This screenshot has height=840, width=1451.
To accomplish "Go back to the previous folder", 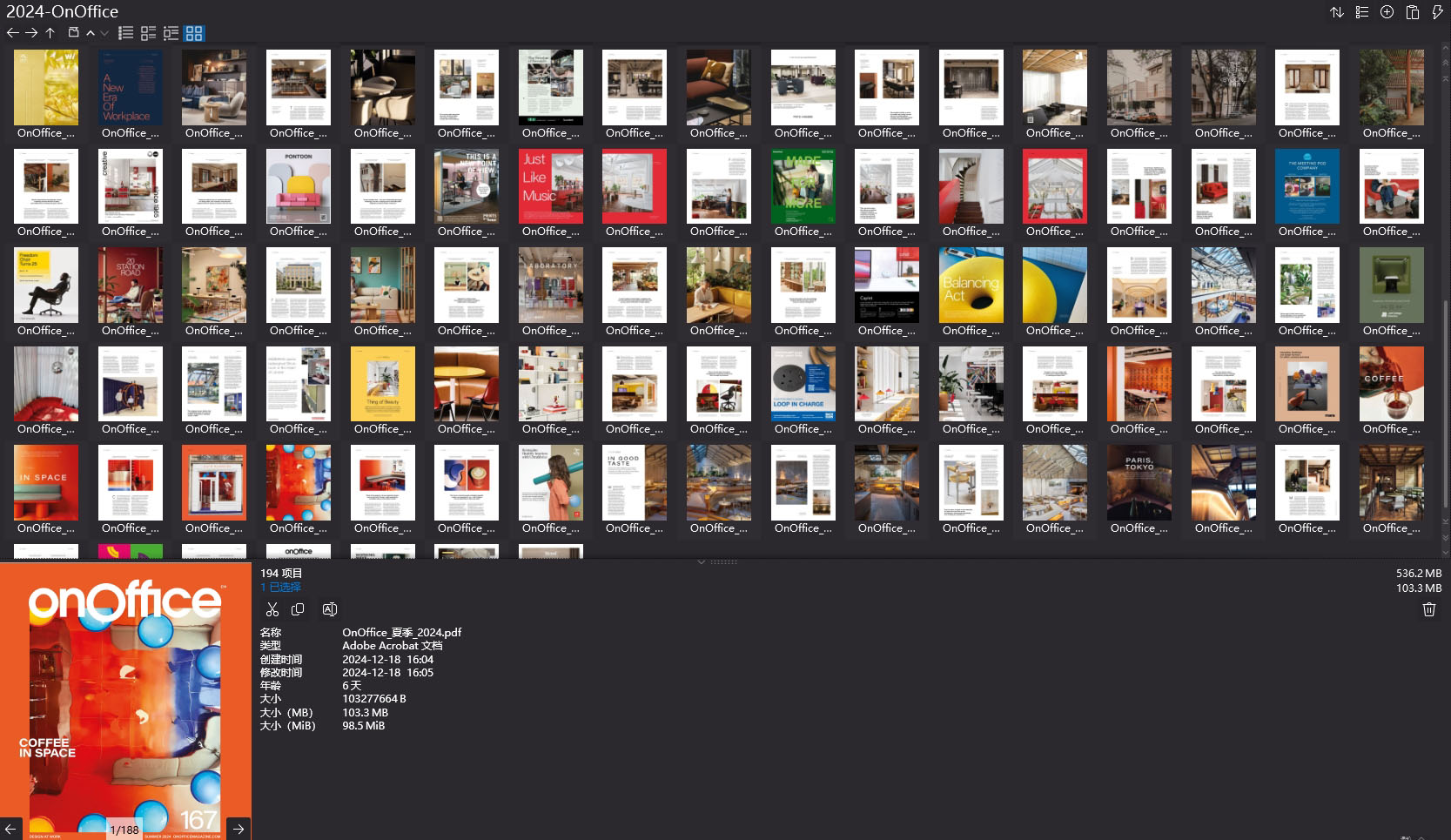I will coord(12,33).
